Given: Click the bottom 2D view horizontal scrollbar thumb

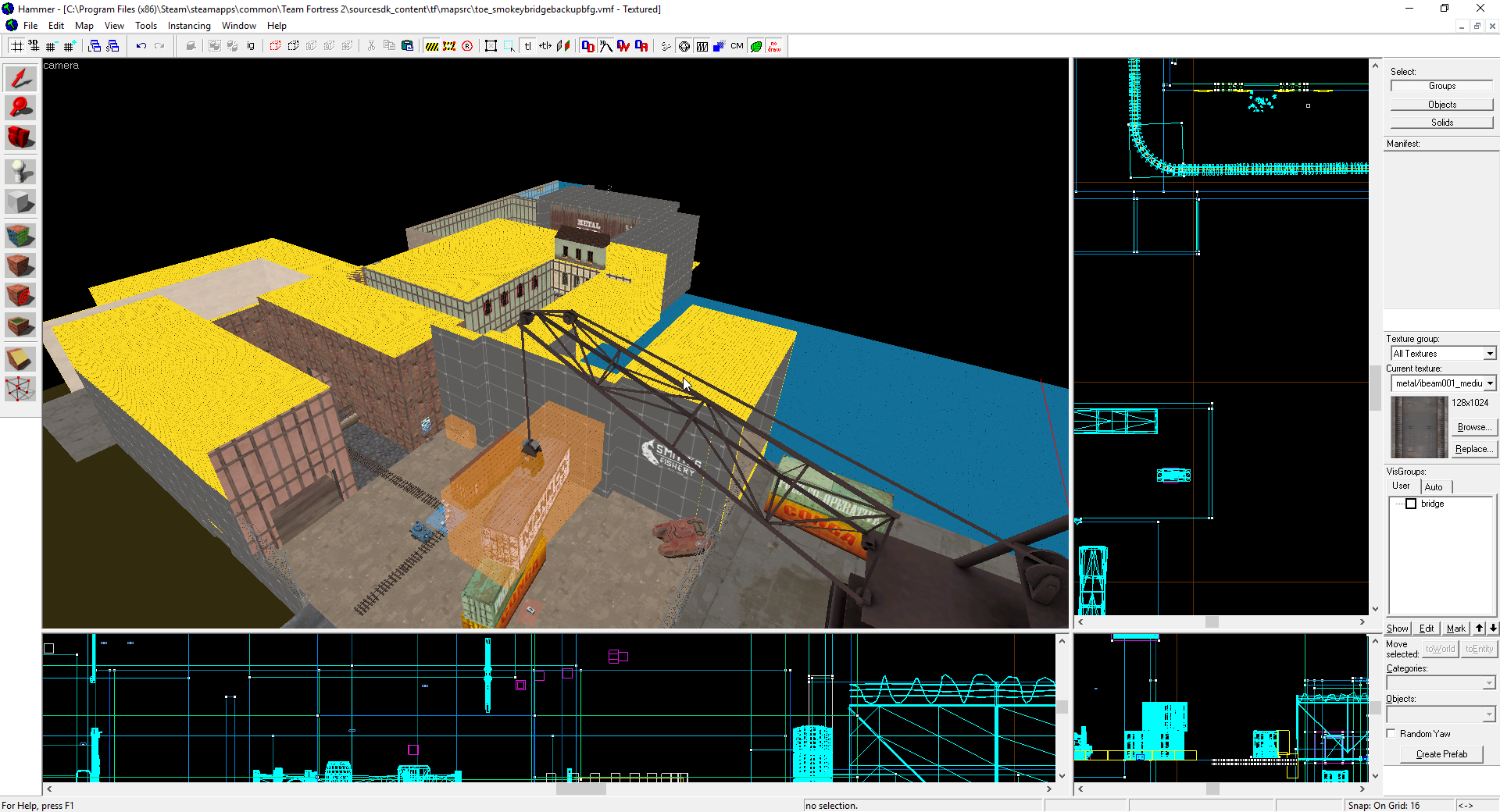Looking at the screenshot, I should click(580, 789).
